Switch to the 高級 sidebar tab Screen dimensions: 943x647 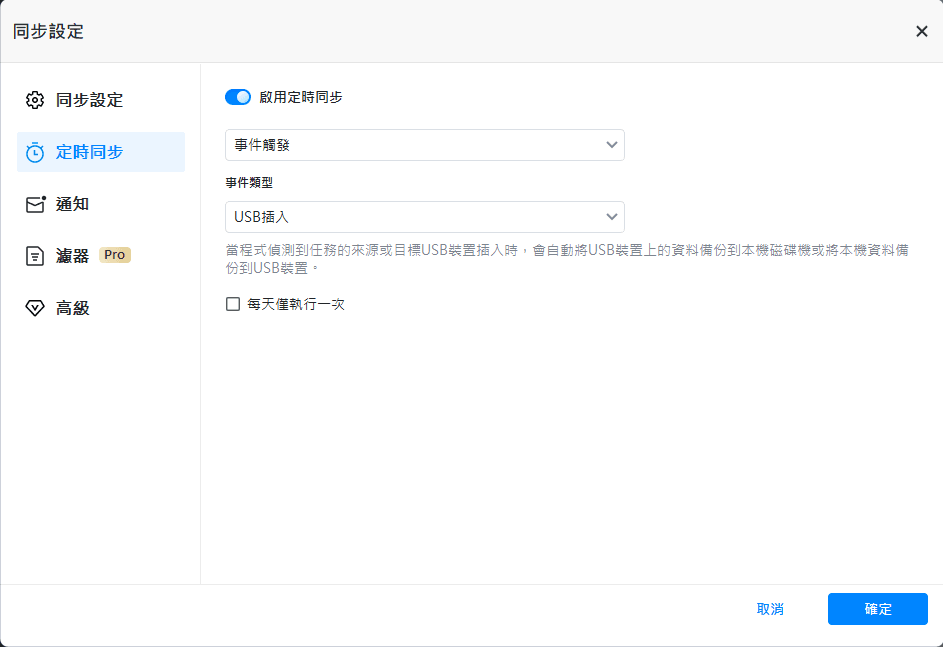pyautogui.click(x=101, y=308)
